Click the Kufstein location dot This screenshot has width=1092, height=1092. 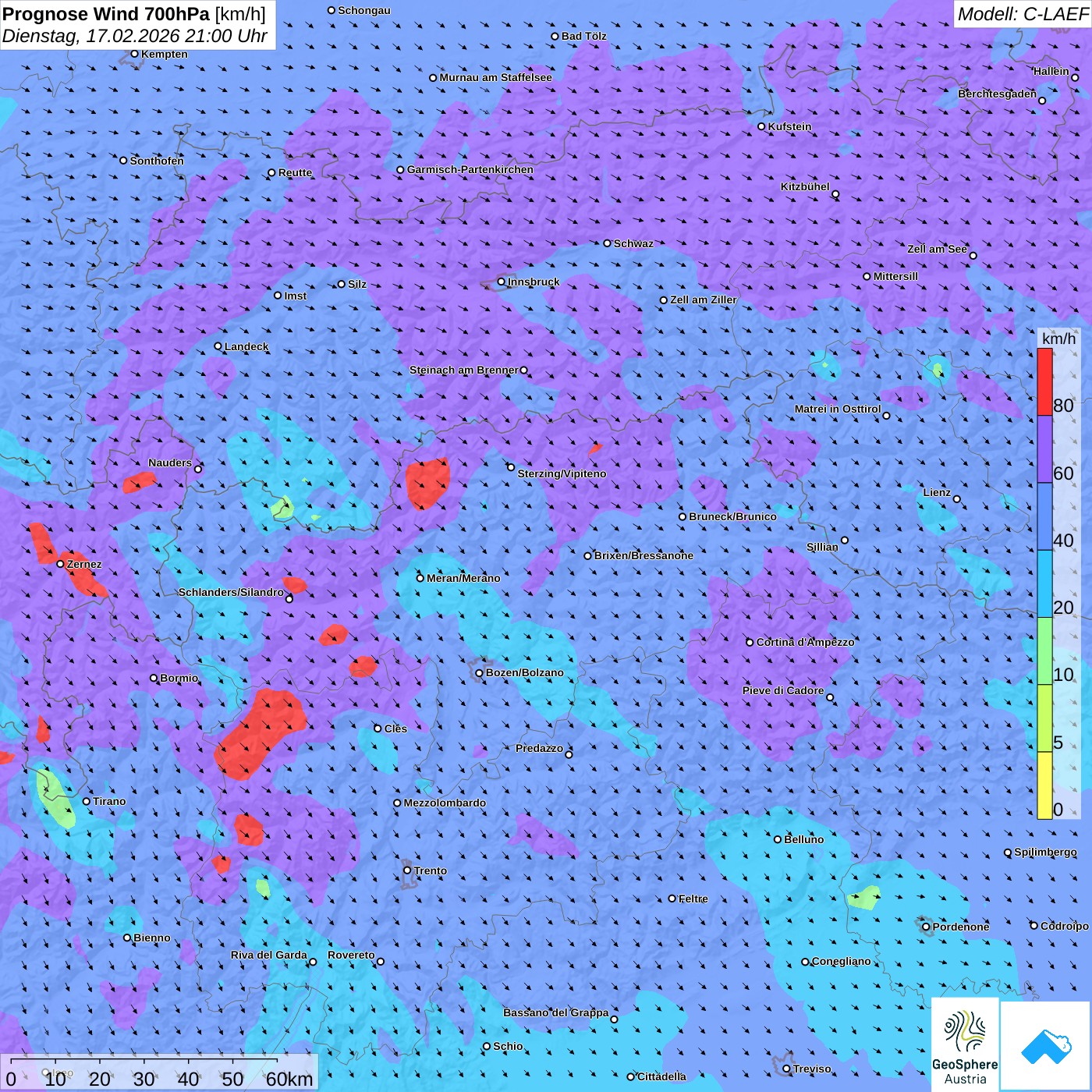(762, 126)
